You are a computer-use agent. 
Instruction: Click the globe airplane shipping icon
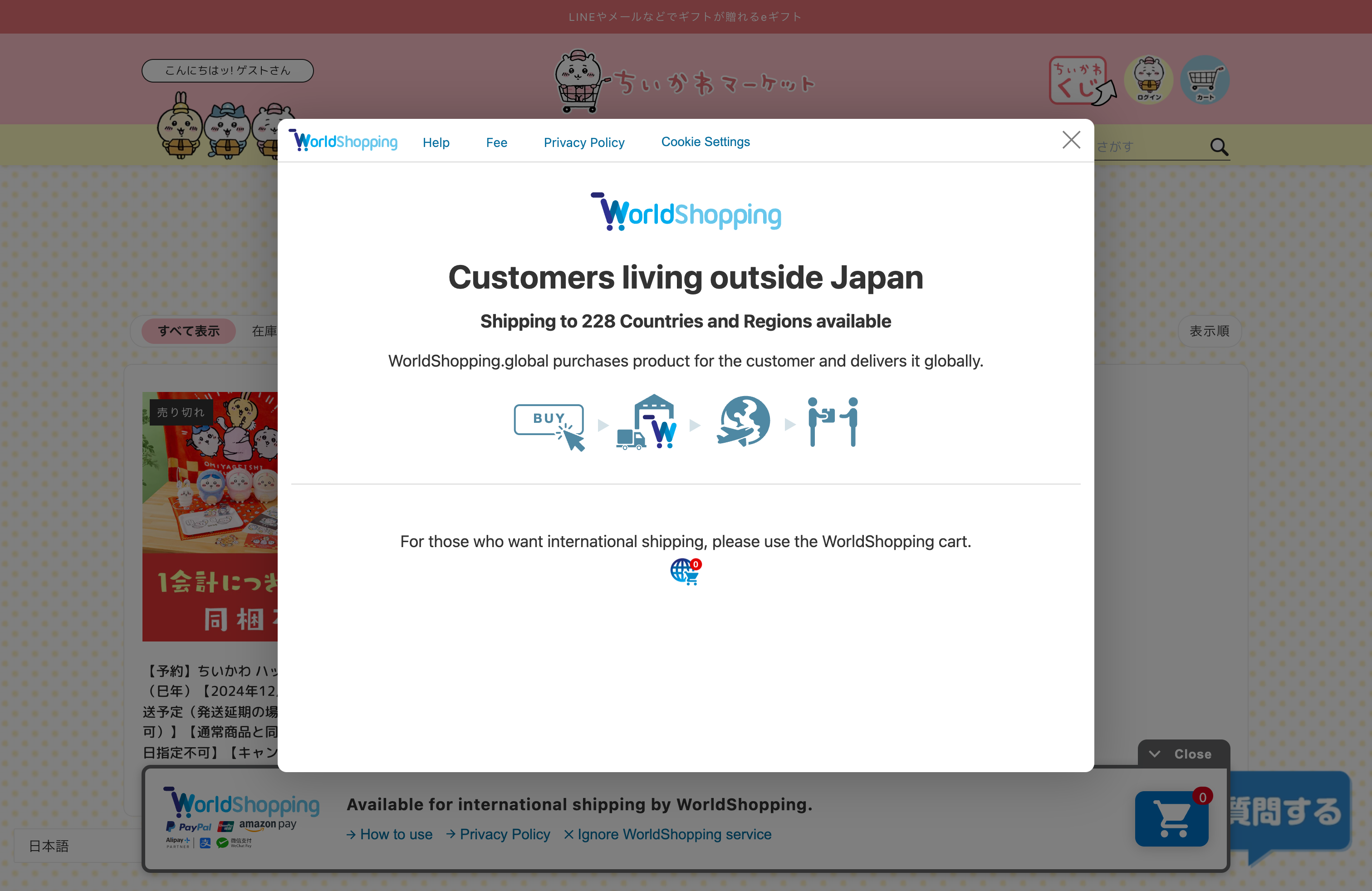click(743, 421)
